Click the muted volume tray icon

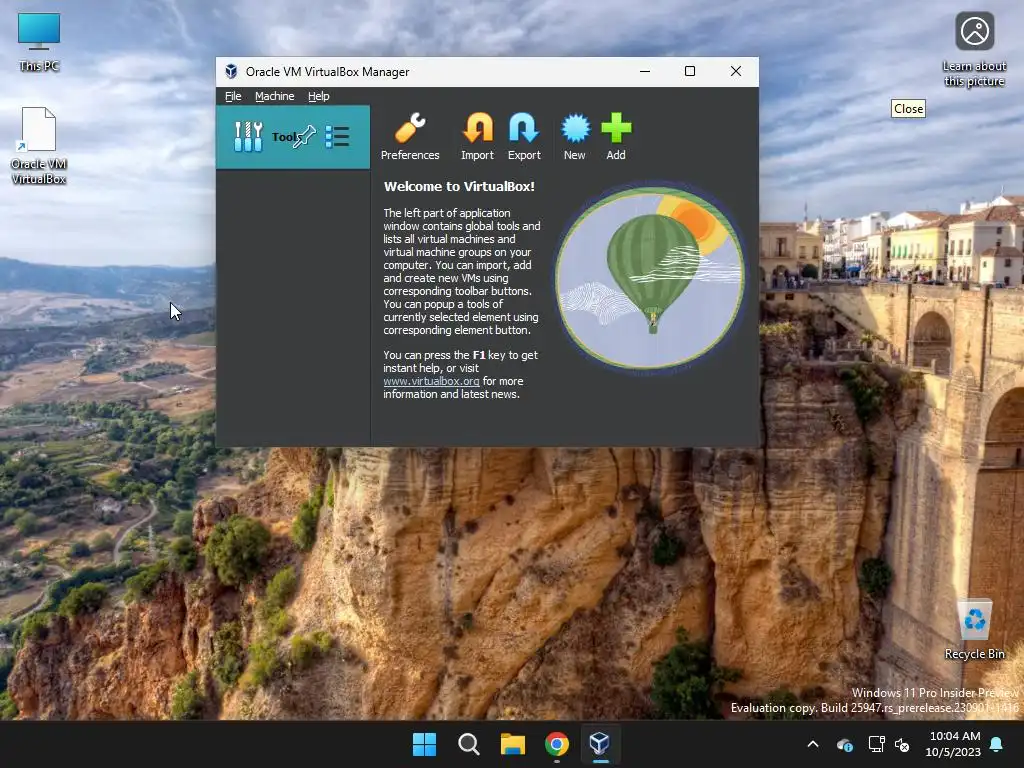pyautogui.click(x=902, y=744)
